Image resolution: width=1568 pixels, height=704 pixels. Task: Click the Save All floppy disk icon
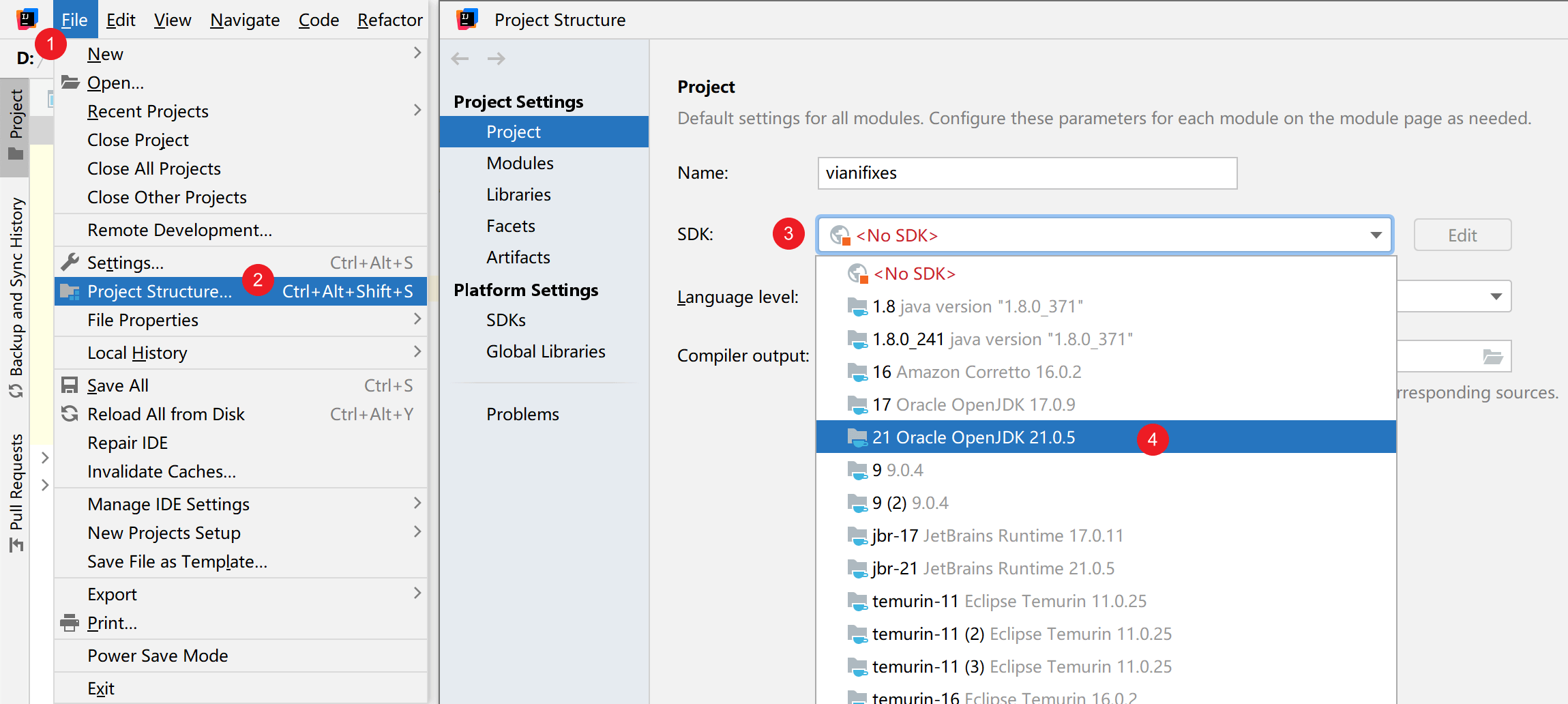pyautogui.click(x=70, y=385)
